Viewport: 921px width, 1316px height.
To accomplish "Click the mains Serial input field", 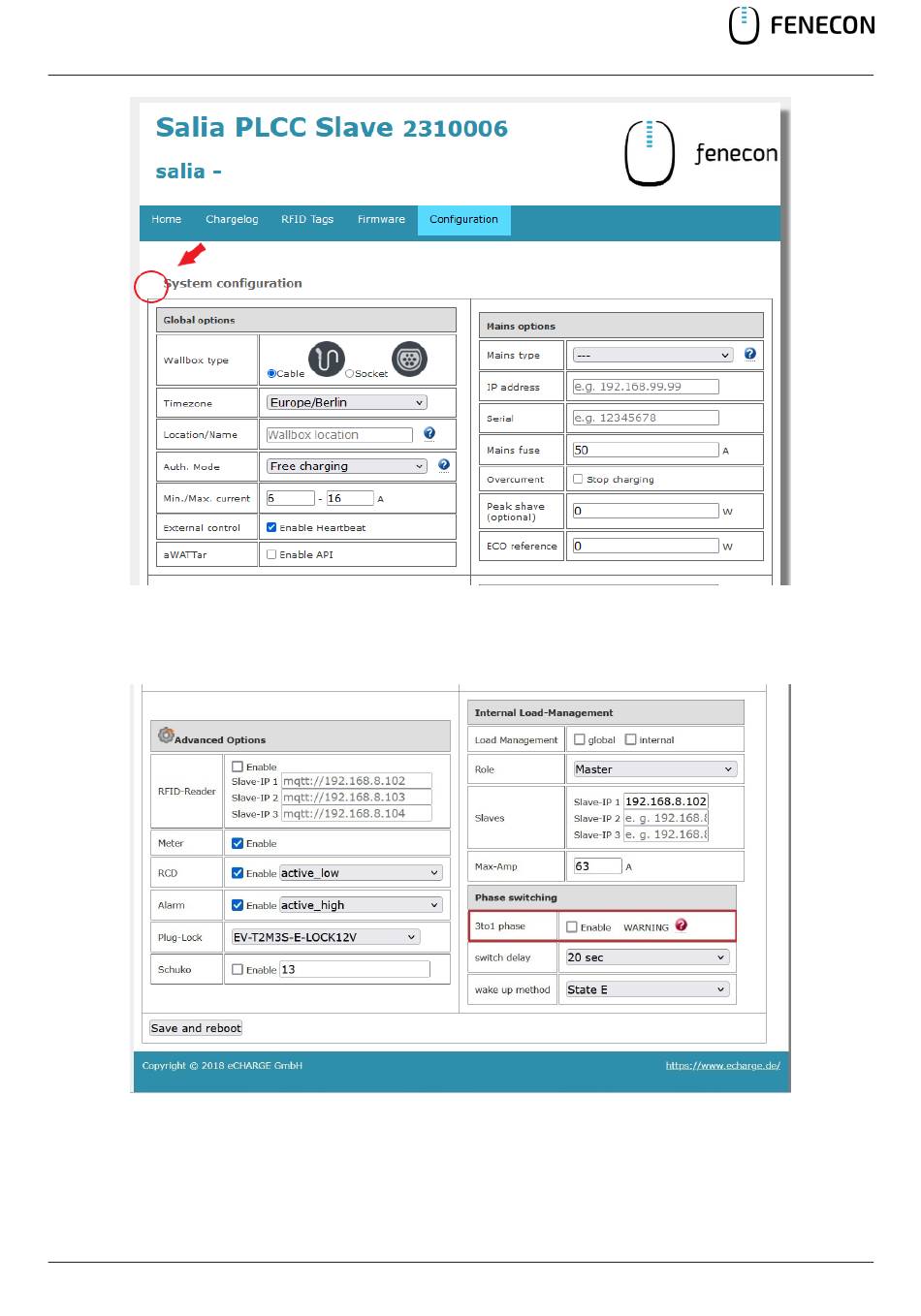I will coord(646,418).
